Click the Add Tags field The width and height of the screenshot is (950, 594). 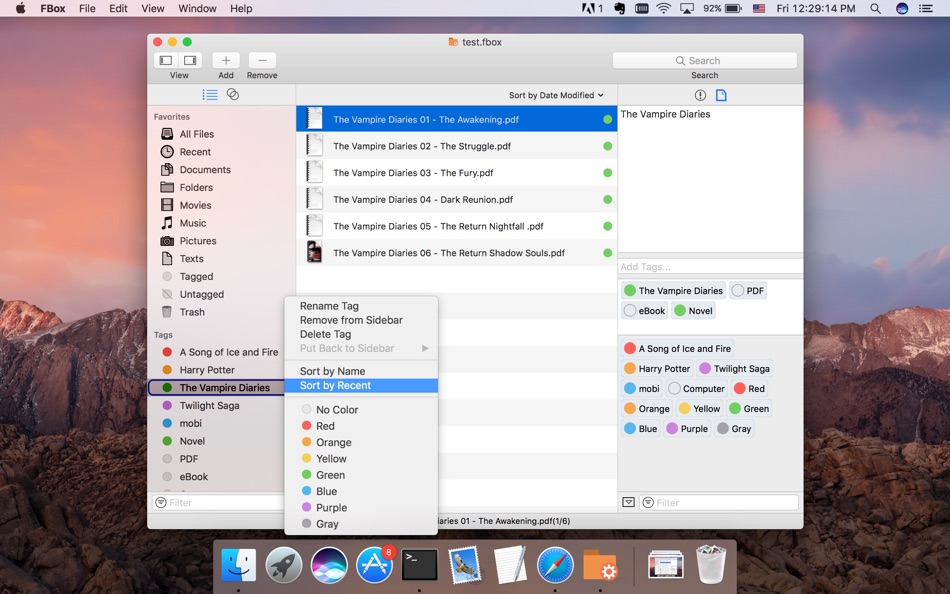coord(710,267)
